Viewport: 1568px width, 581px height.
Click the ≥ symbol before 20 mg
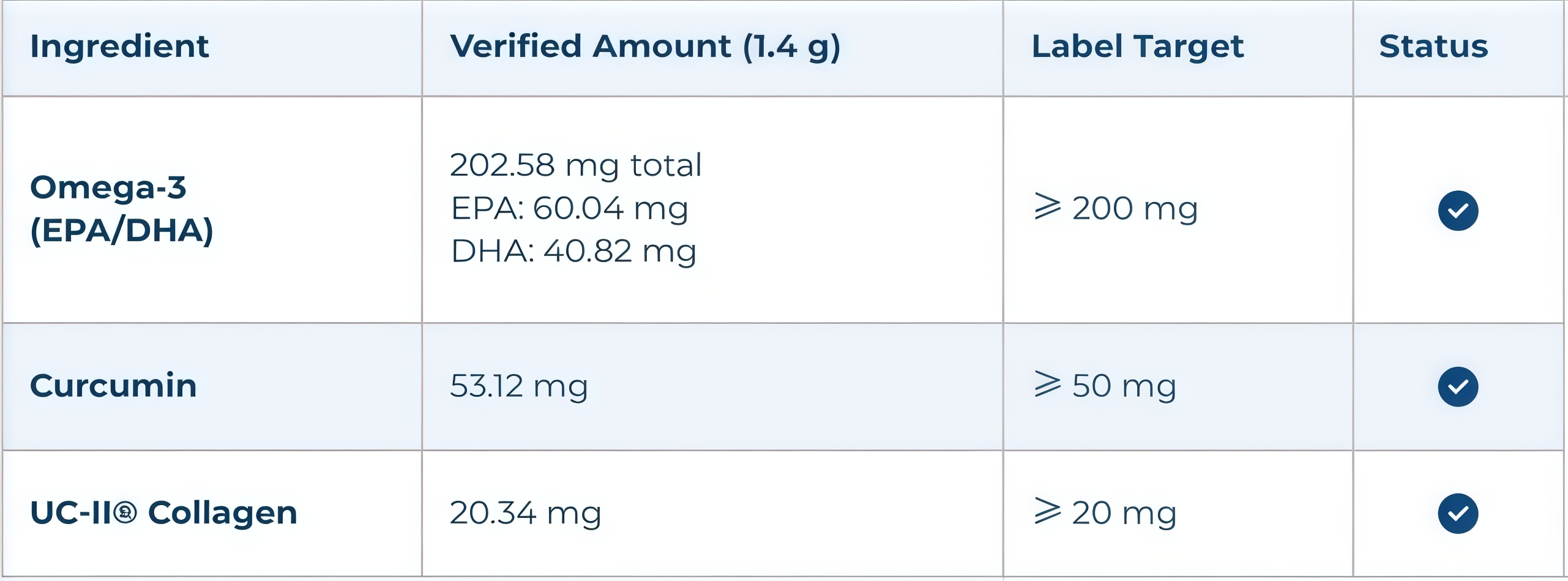click(x=1047, y=511)
